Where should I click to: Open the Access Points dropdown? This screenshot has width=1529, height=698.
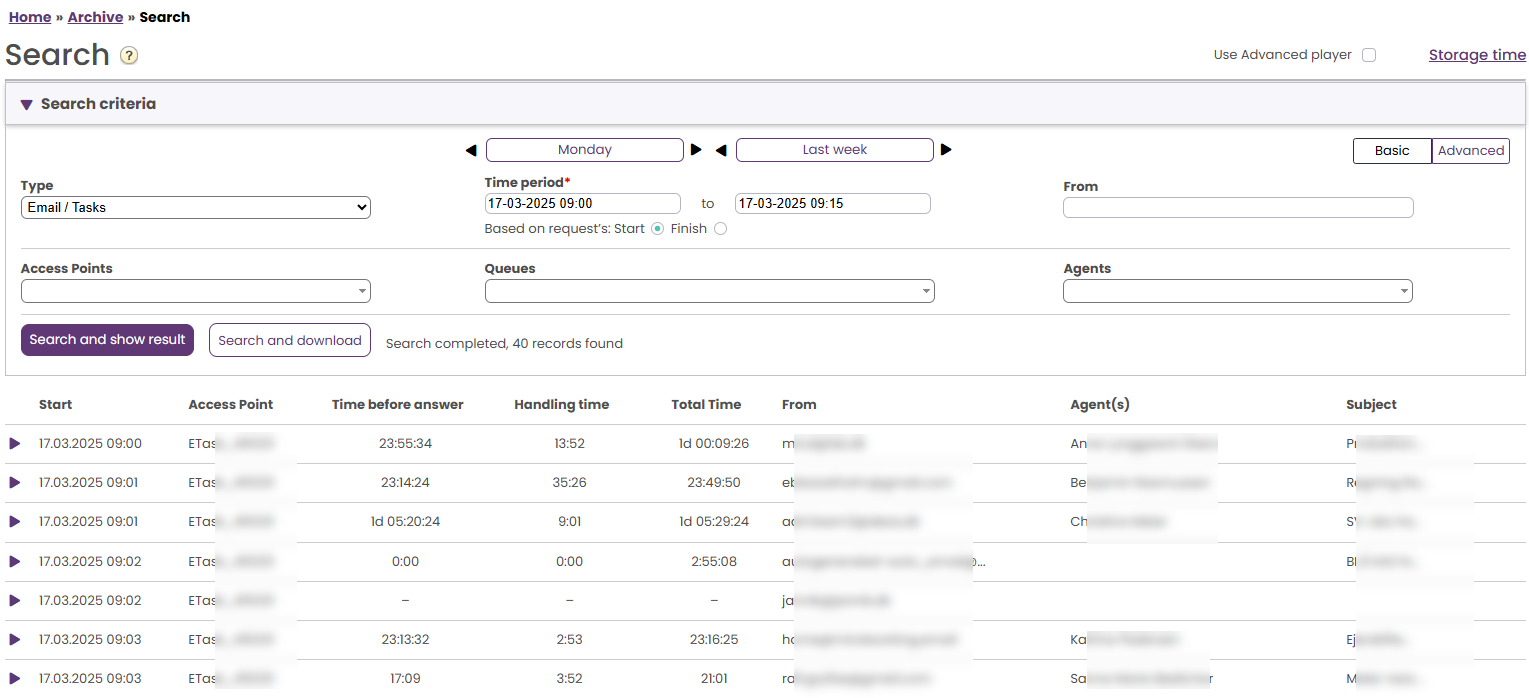[x=196, y=291]
